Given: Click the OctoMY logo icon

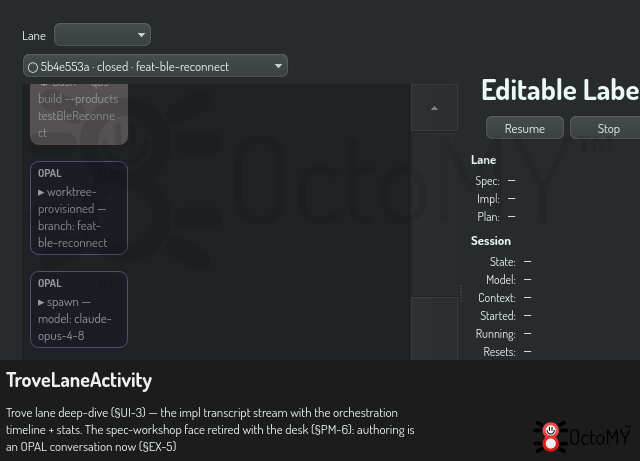Looking at the screenshot, I should point(550,437).
